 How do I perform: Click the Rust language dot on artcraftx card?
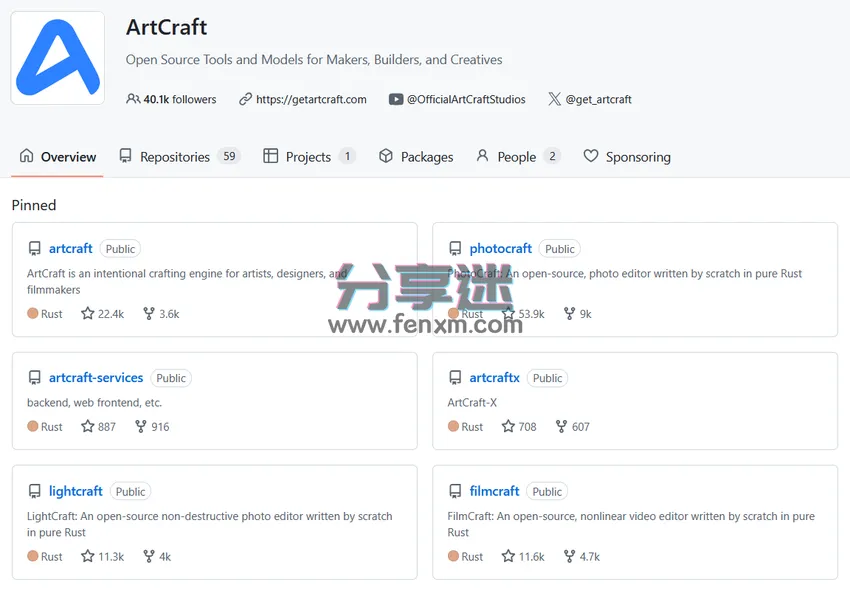[x=453, y=426]
